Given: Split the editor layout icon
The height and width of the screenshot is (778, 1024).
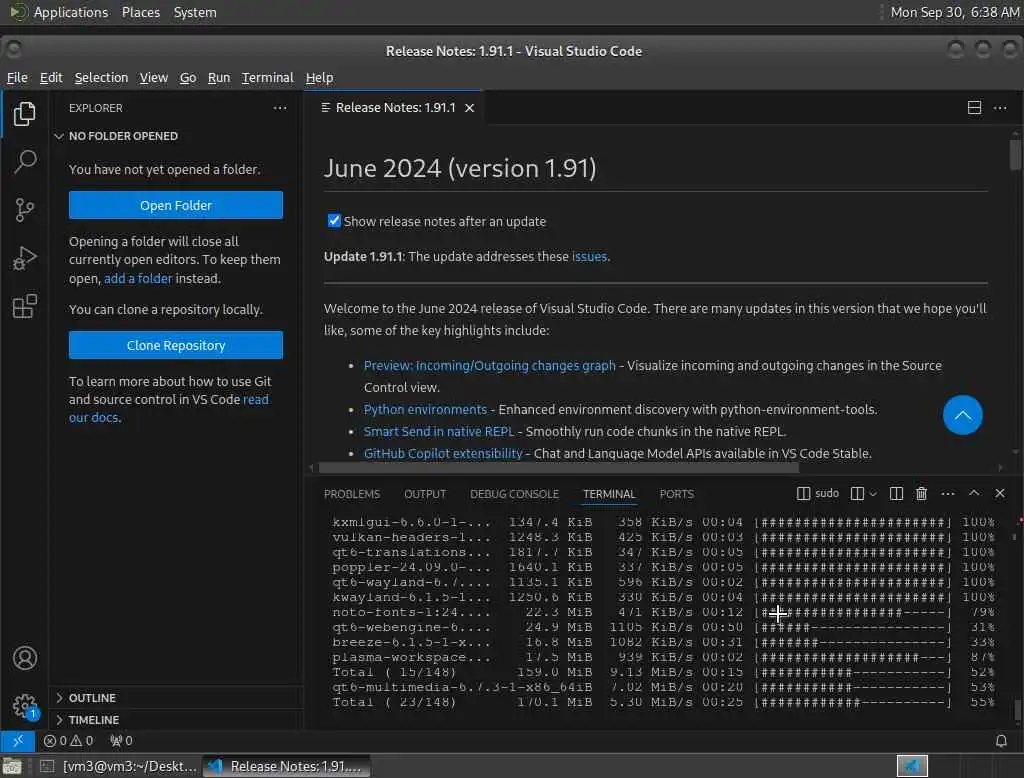Looking at the screenshot, I should pyautogui.click(x=974, y=108).
